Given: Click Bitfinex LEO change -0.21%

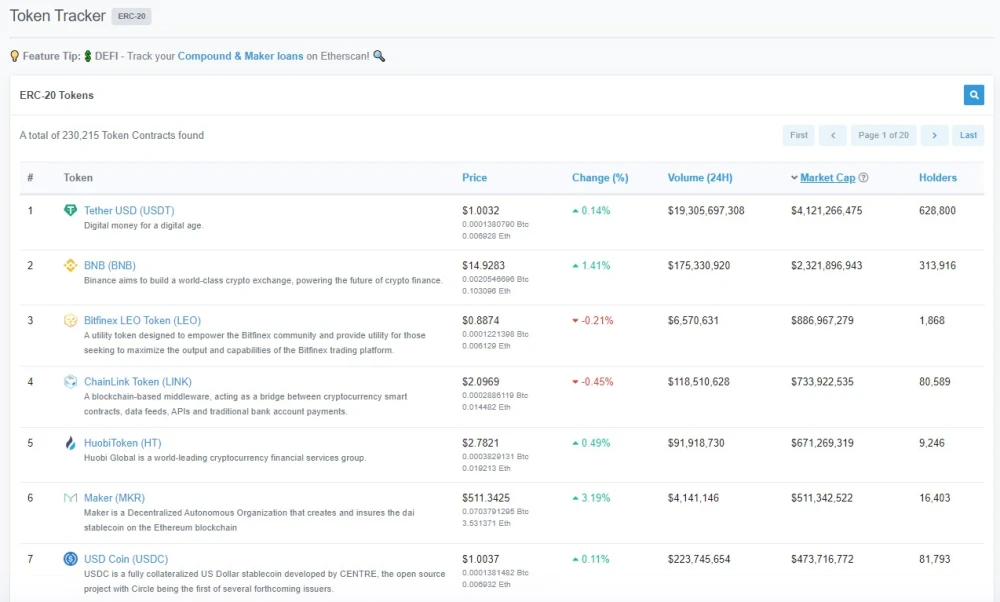Looking at the screenshot, I should (593, 320).
